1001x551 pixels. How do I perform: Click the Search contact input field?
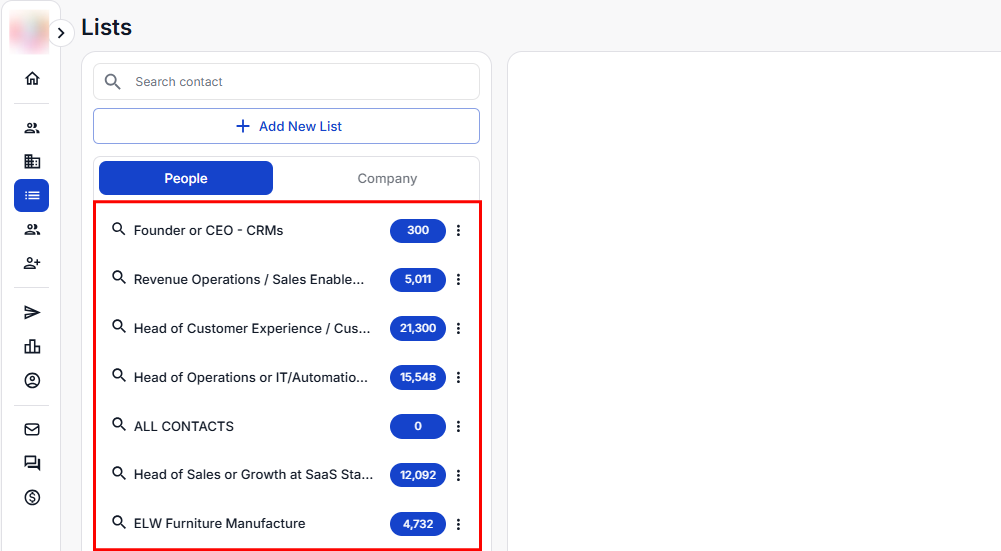point(300,82)
